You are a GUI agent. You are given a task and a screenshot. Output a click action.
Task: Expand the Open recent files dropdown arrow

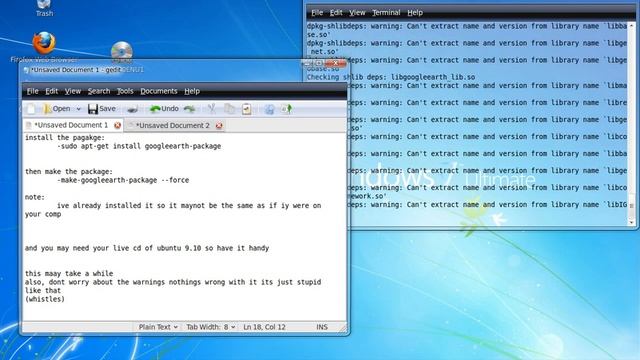79,109
